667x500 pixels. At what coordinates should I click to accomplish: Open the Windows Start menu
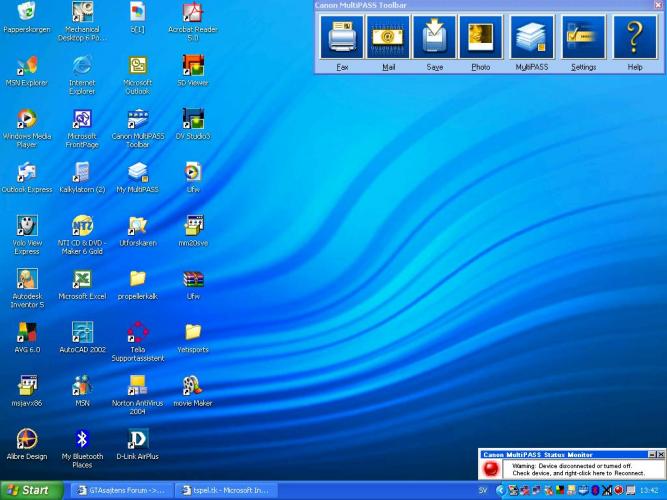31,490
